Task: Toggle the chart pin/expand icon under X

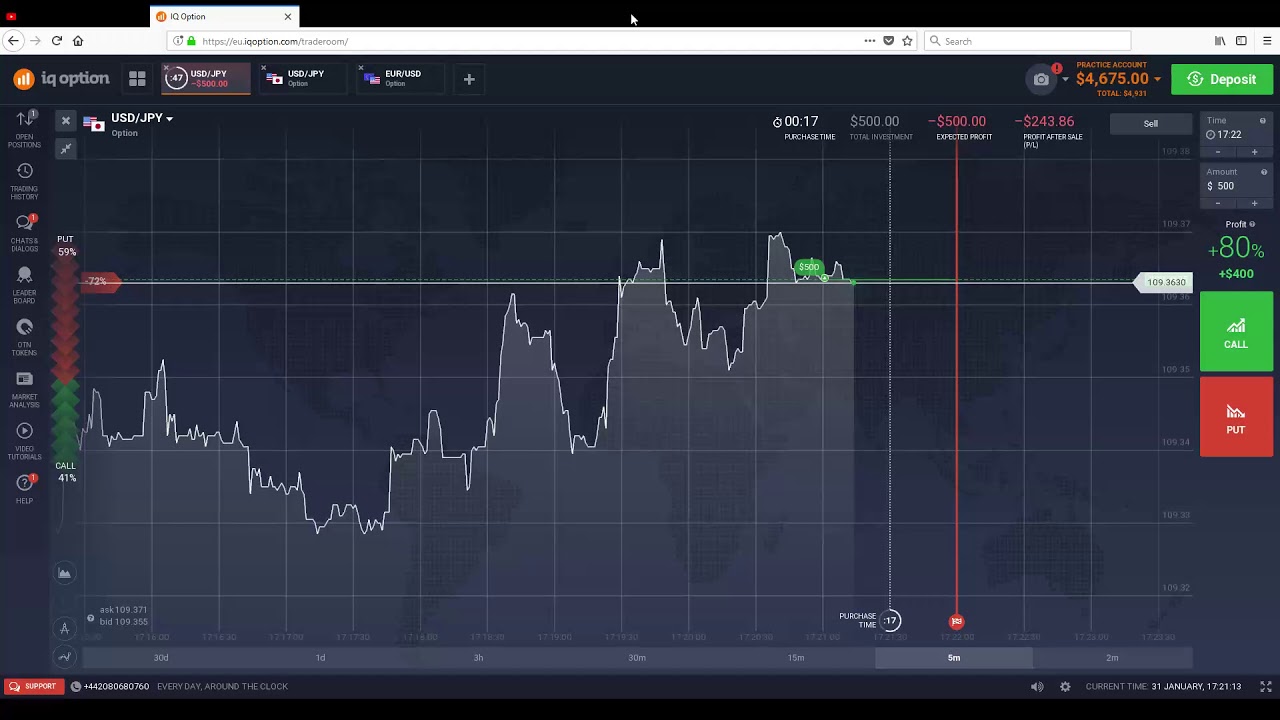Action: tap(66, 149)
